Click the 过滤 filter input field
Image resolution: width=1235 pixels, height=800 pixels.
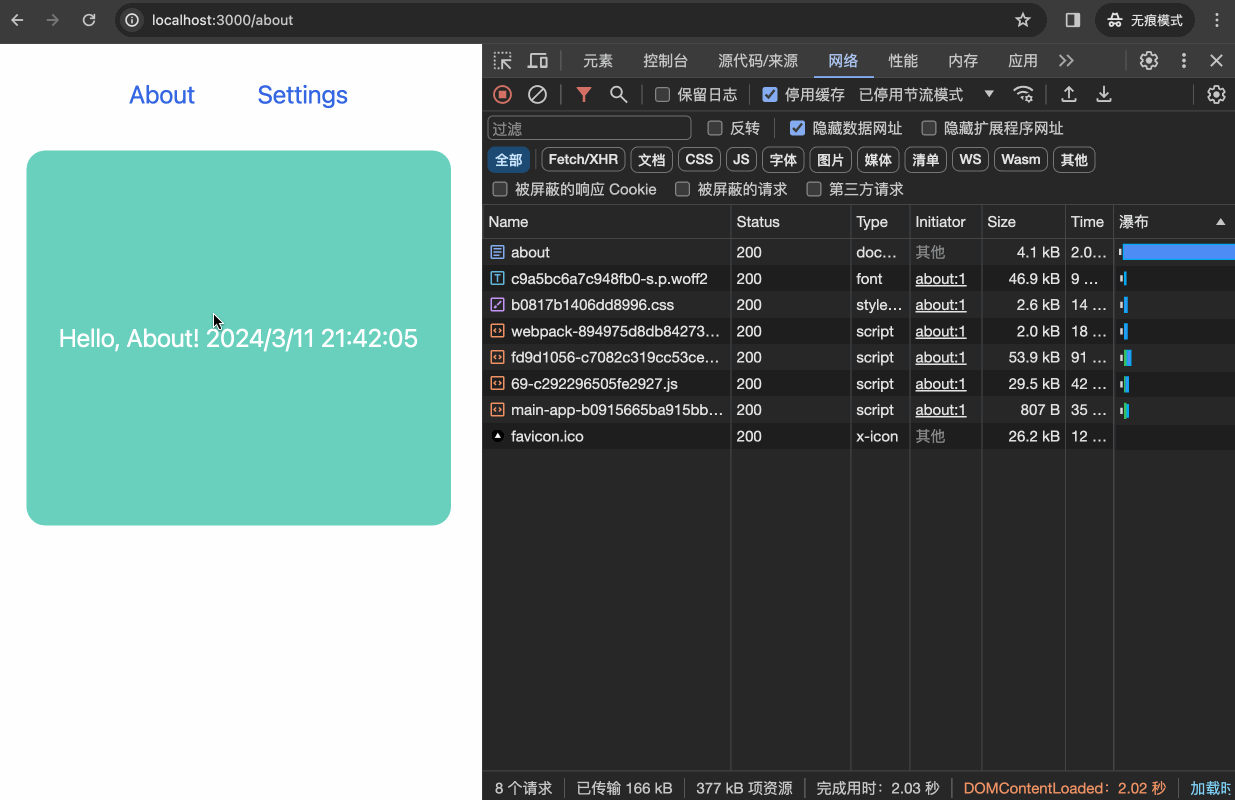click(588, 128)
